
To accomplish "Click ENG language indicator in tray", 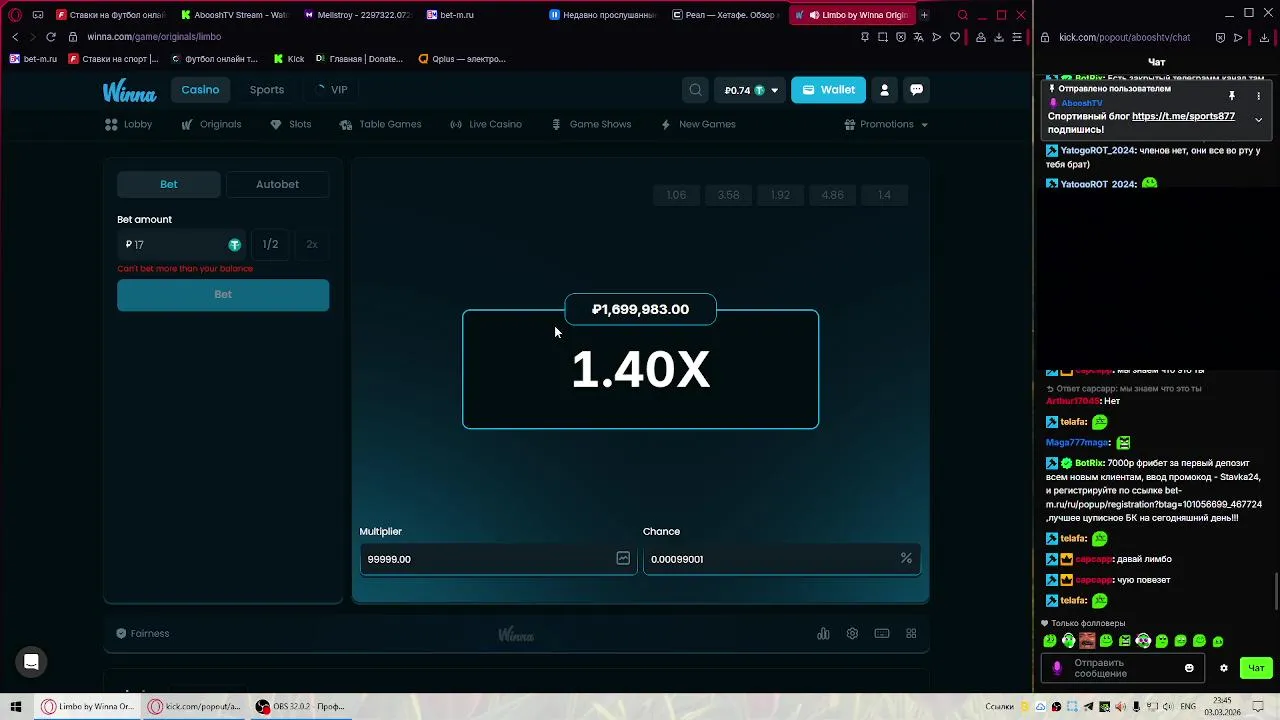I will coord(1188,706).
